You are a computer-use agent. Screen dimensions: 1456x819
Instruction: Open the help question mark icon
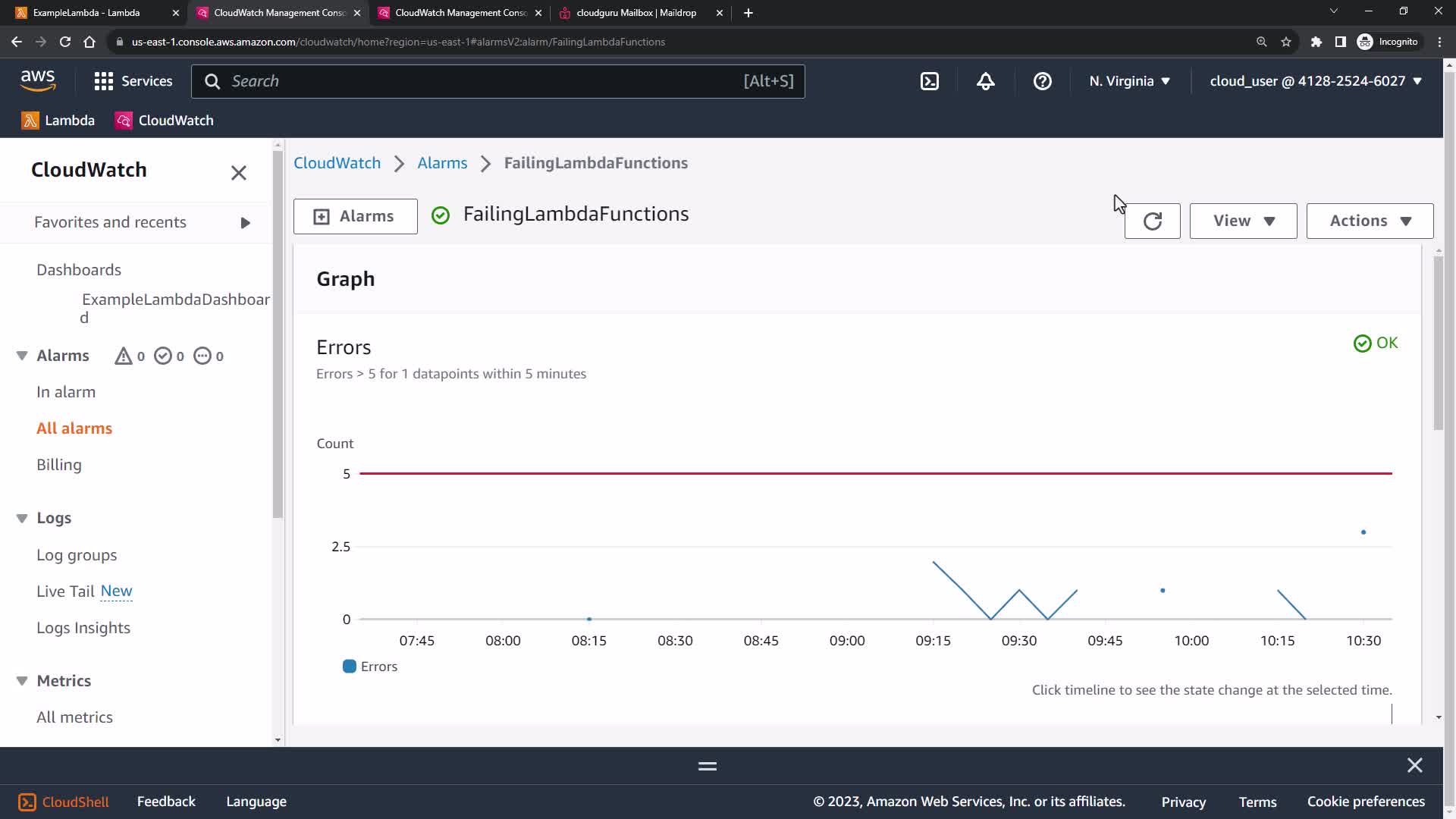pyautogui.click(x=1042, y=81)
